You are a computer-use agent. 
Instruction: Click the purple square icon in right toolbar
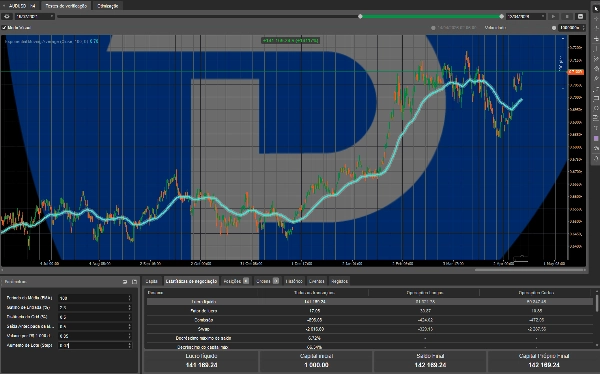pyautogui.click(x=596, y=138)
